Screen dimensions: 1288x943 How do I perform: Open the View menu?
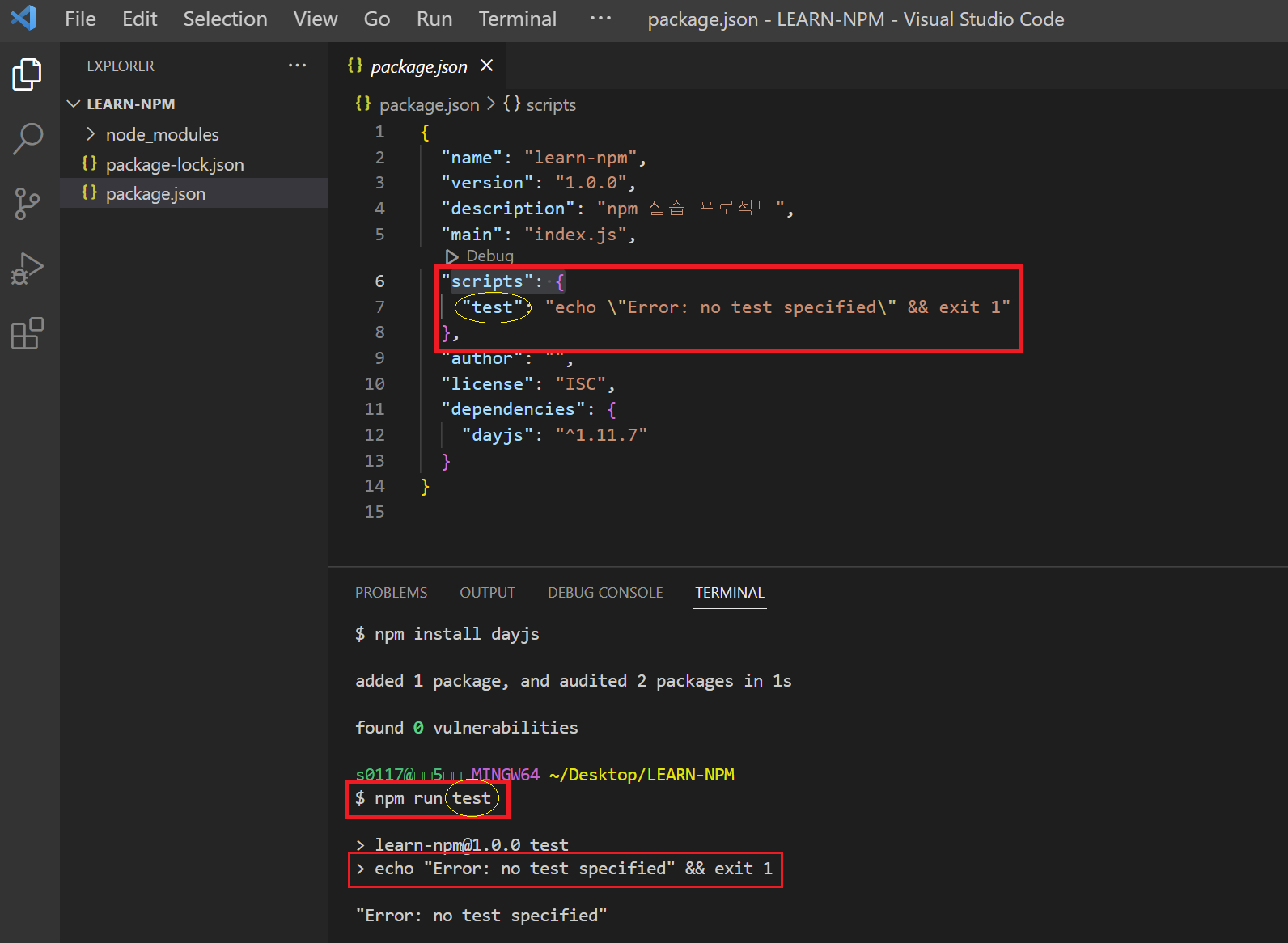tap(316, 19)
